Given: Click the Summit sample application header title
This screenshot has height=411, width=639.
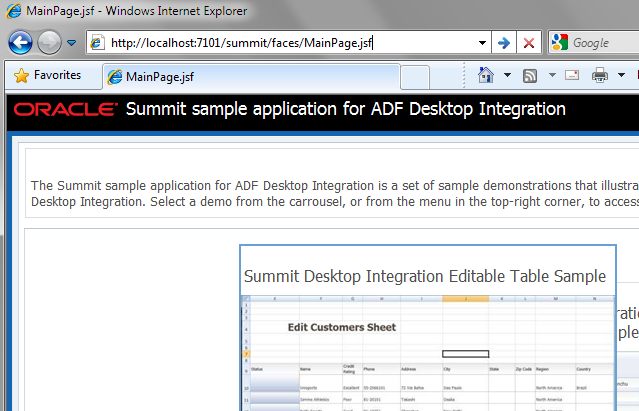Looking at the screenshot, I should click(x=346, y=109).
